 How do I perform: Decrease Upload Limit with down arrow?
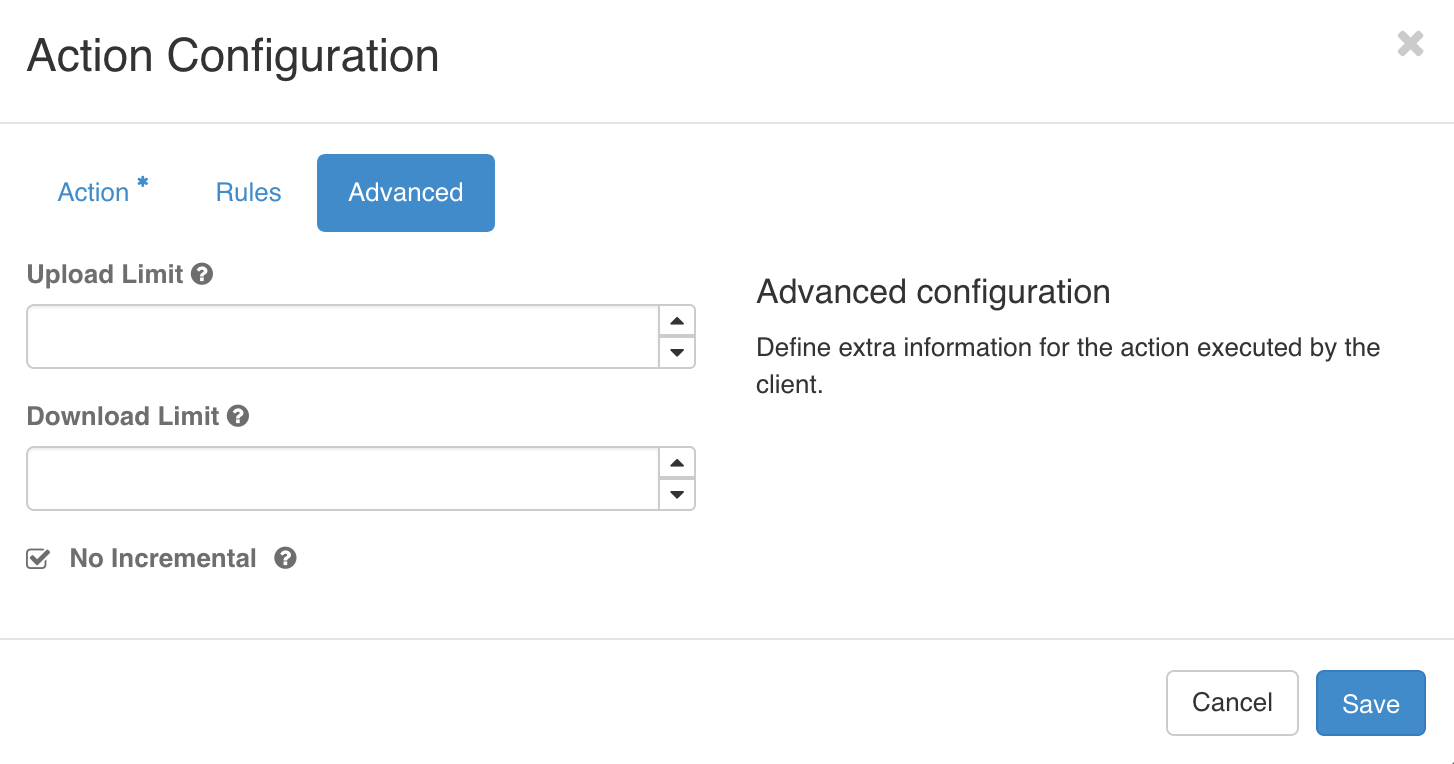(x=677, y=352)
